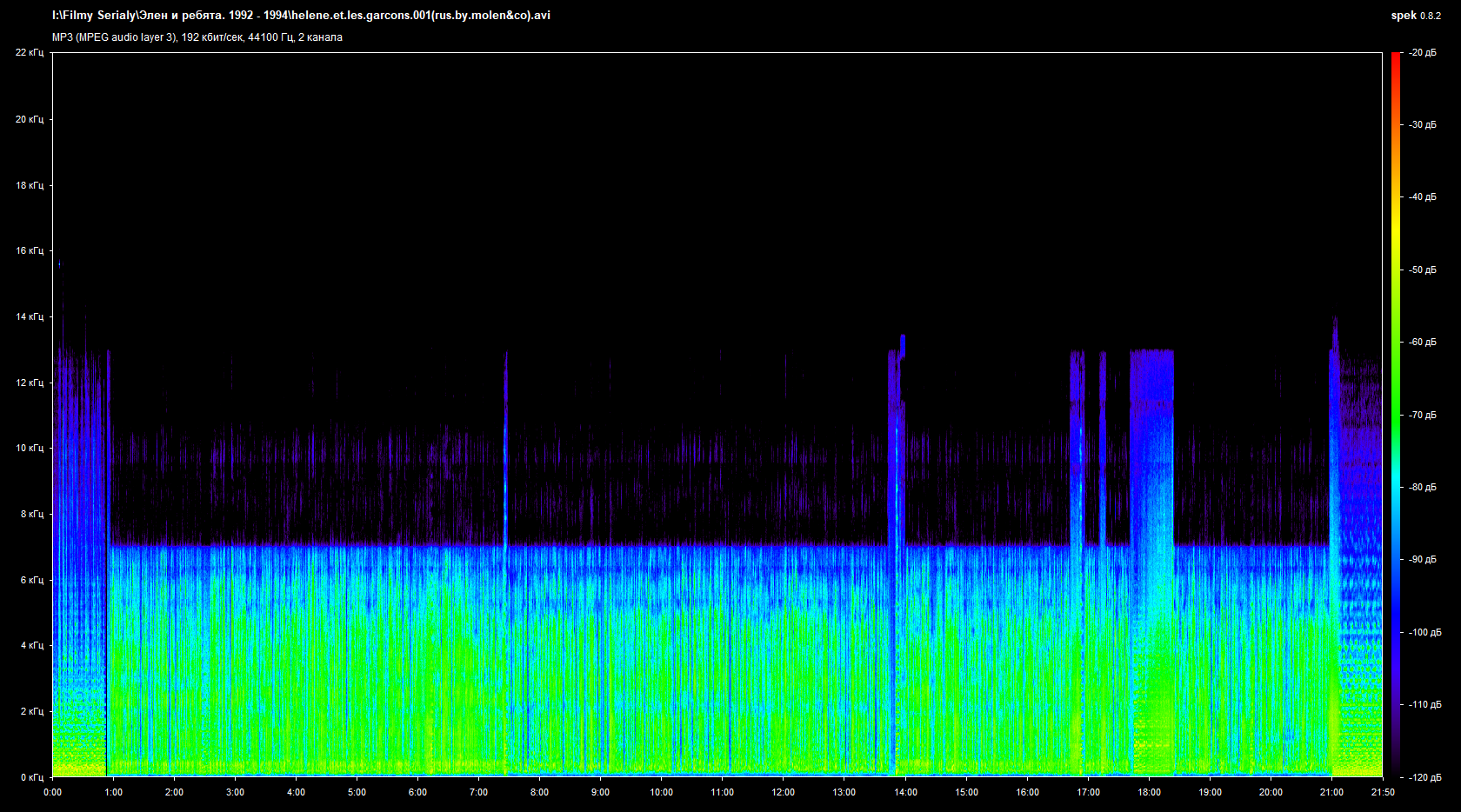Click the 12 кГц frequency axis label
Image resolution: width=1461 pixels, height=812 pixels.
coord(29,383)
